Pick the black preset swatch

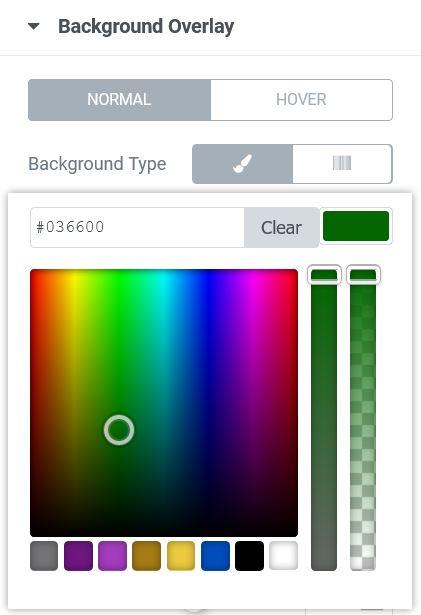tap(250, 556)
